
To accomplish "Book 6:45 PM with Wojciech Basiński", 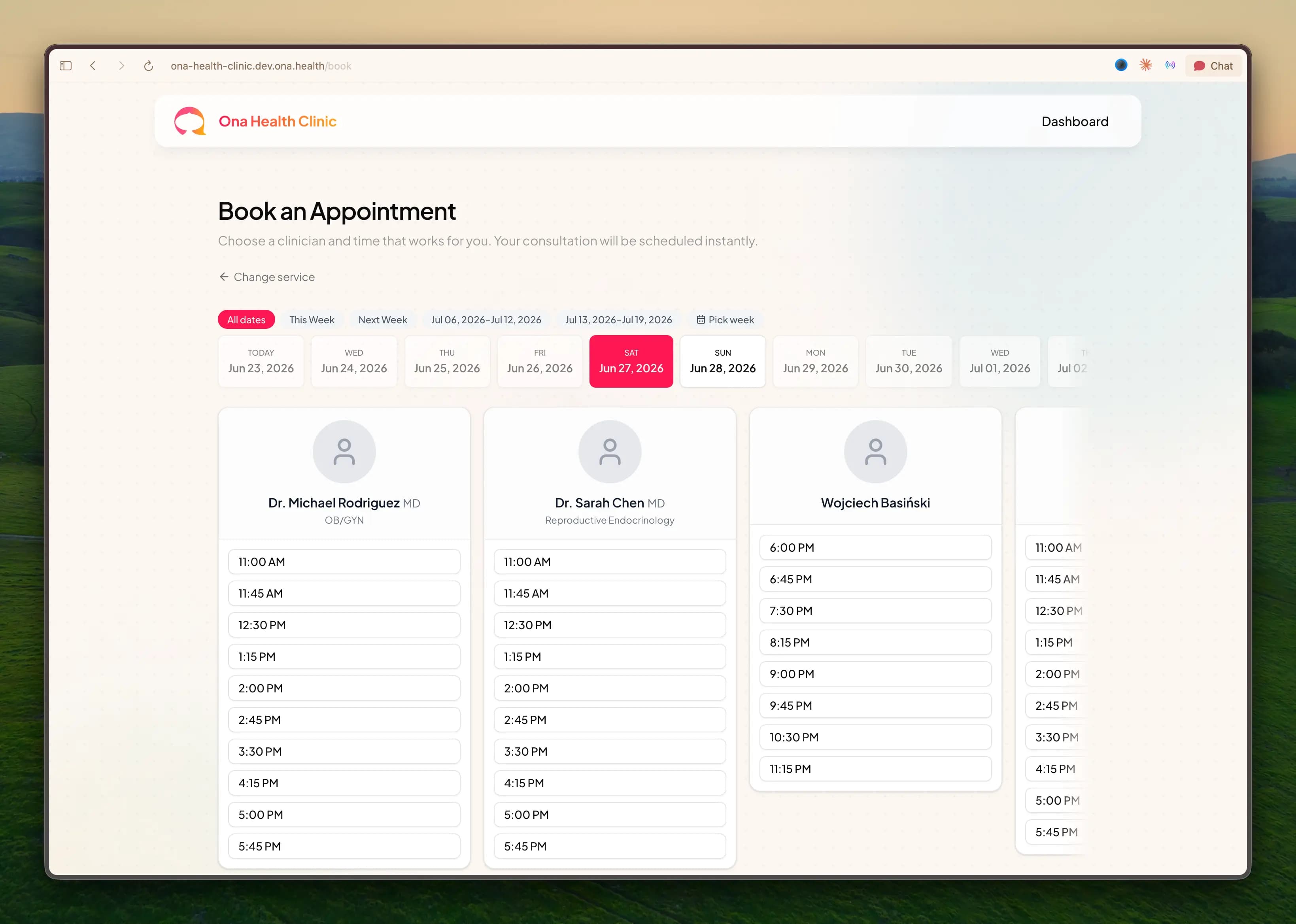I will tap(875, 579).
